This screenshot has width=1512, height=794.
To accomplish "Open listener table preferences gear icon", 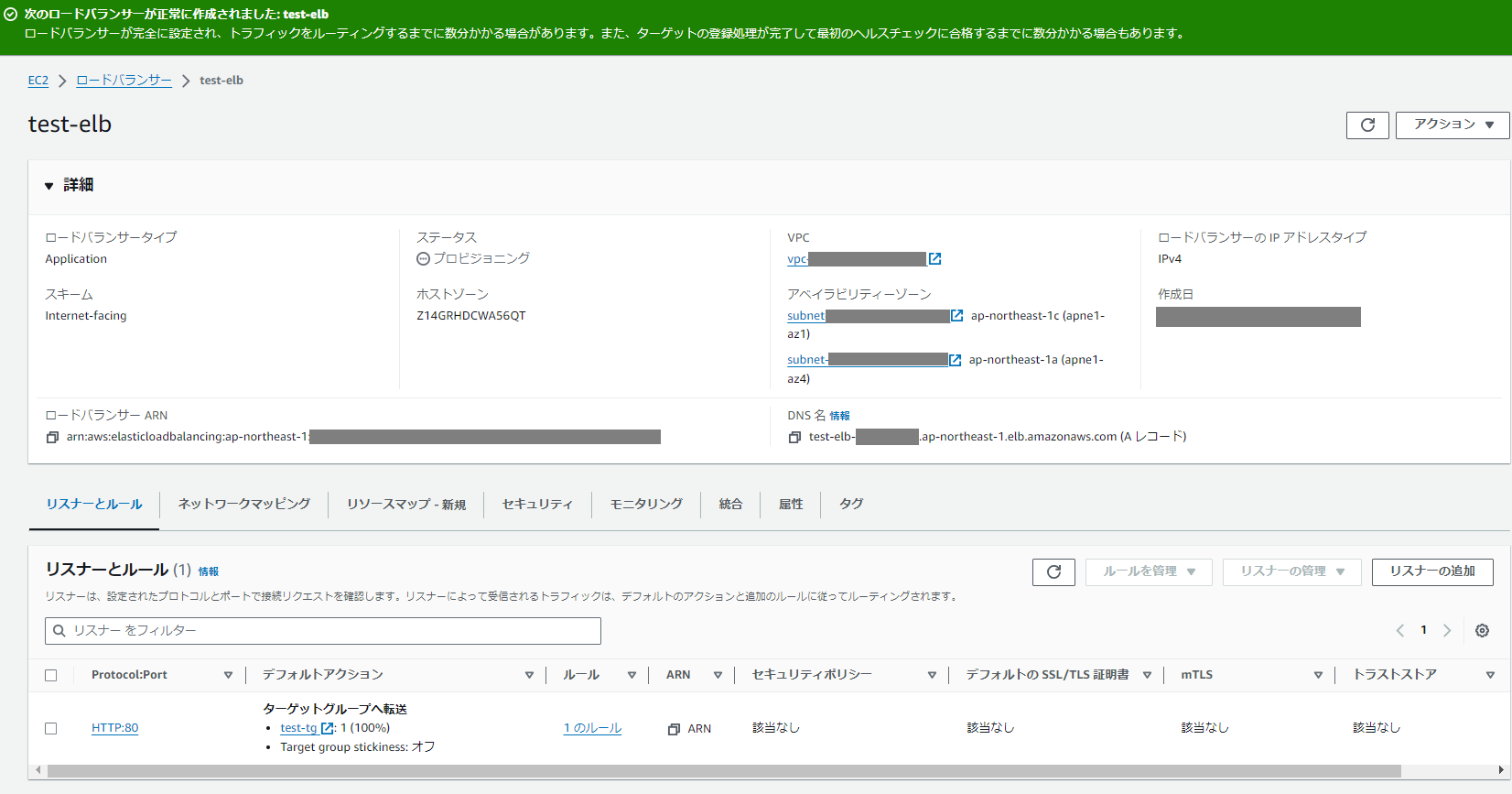I will 1482,630.
